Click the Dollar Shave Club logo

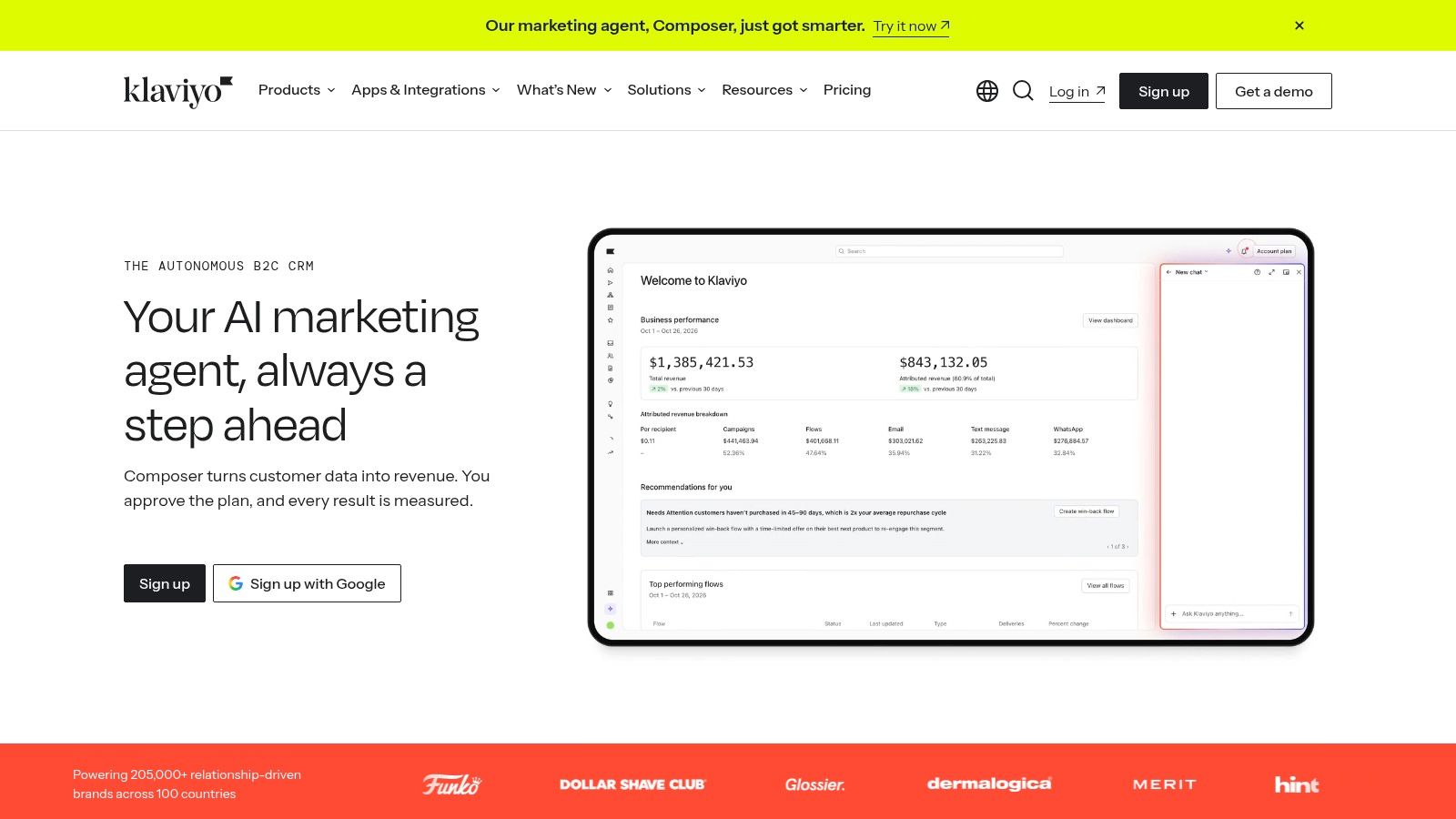[x=632, y=784]
